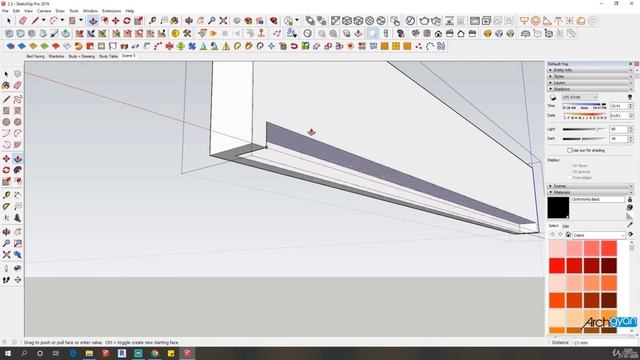Open File Explorer from the taskbar
Viewport: 640px width, 360px height.
tap(89, 353)
